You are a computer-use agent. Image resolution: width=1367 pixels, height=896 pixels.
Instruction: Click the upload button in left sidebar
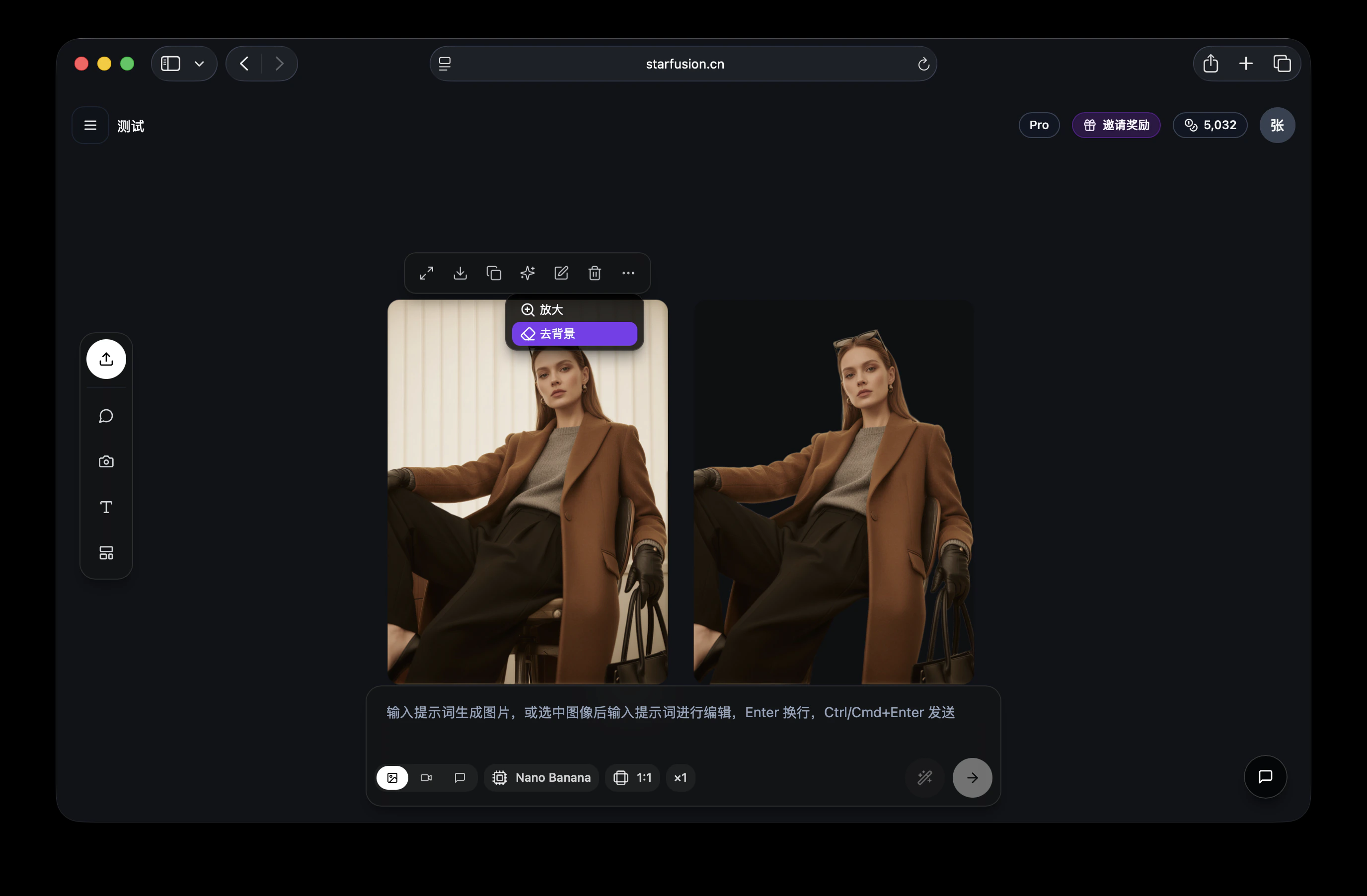coord(106,359)
